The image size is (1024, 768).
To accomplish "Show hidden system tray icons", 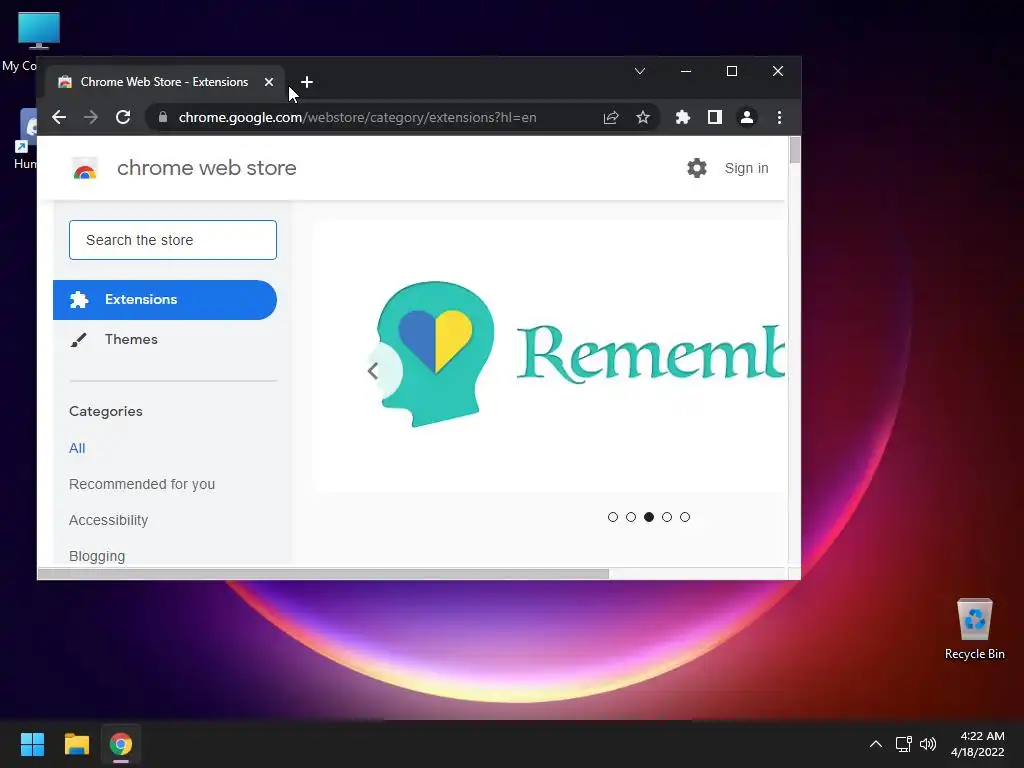I will pyautogui.click(x=876, y=744).
